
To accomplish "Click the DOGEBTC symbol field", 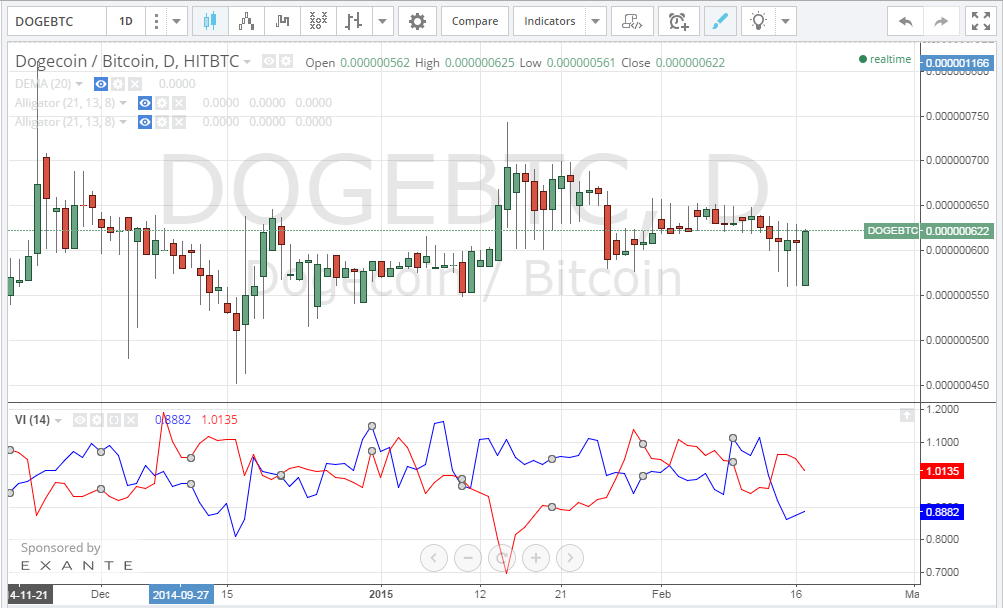I will coord(55,20).
